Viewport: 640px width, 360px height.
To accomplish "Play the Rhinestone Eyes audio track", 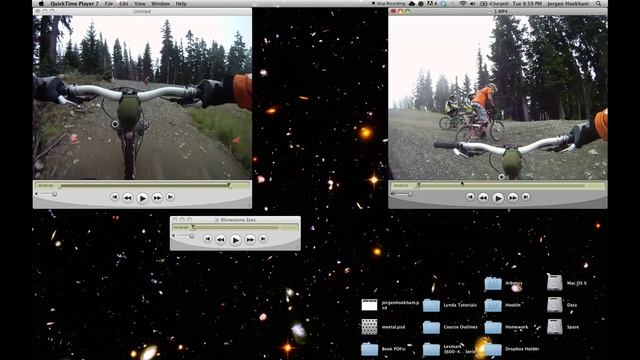I will tap(236, 240).
